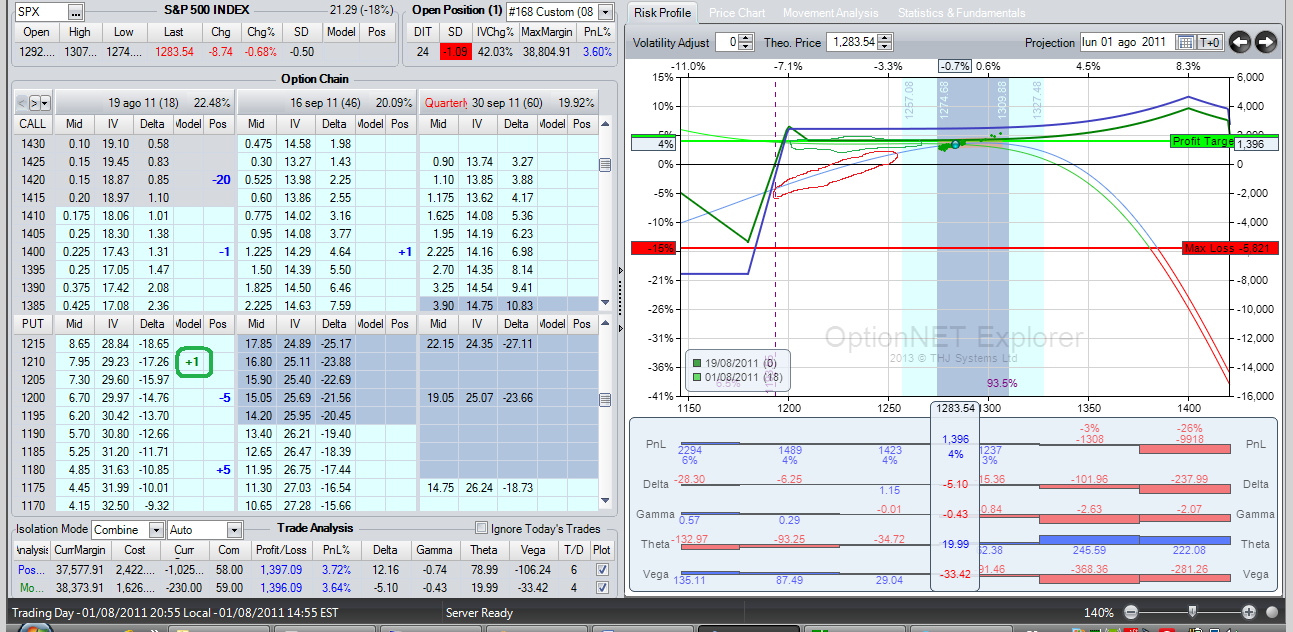Zoom in using the plus icon
This screenshot has width=1293, height=632.
point(1249,612)
